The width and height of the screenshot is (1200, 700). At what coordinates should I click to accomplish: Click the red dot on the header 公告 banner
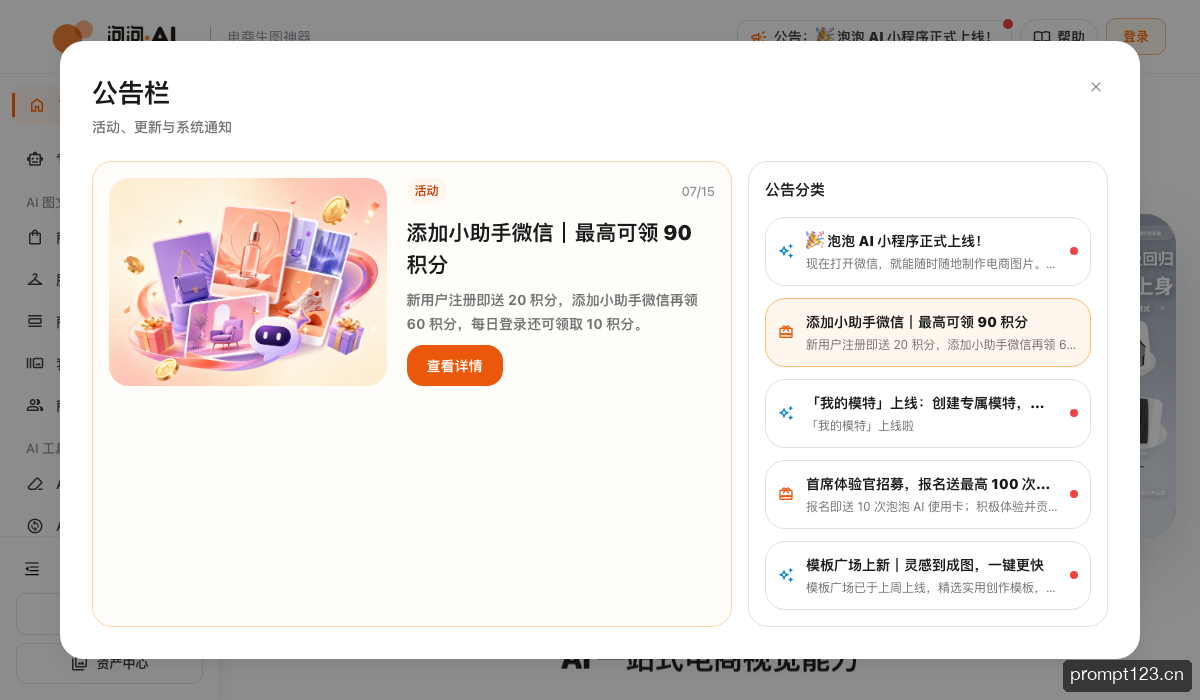pyautogui.click(x=1008, y=23)
